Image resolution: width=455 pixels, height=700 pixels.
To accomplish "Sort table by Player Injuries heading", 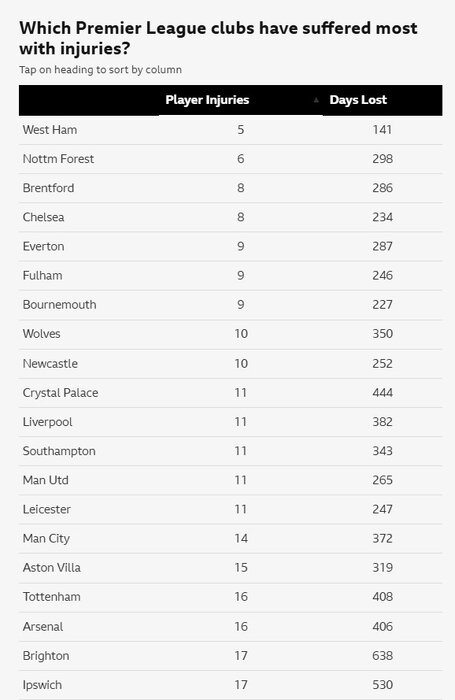I will pyautogui.click(x=207, y=100).
